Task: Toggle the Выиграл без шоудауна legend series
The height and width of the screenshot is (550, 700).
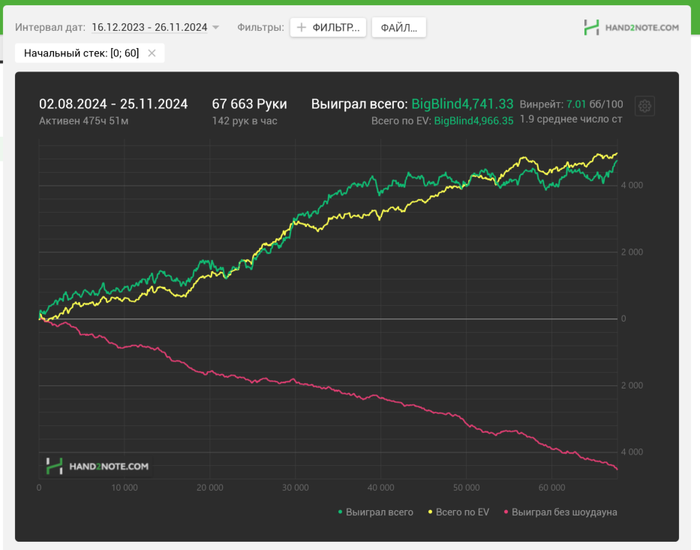Action: click(560, 512)
